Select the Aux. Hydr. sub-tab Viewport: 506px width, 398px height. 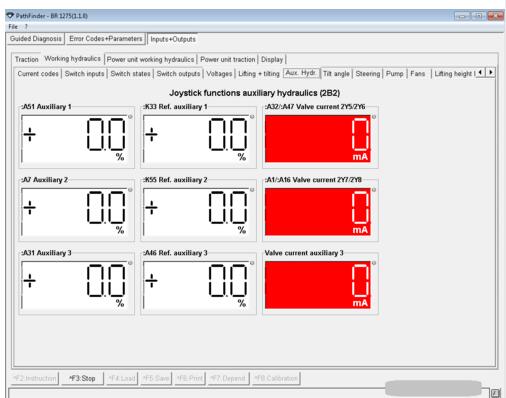tap(301, 73)
